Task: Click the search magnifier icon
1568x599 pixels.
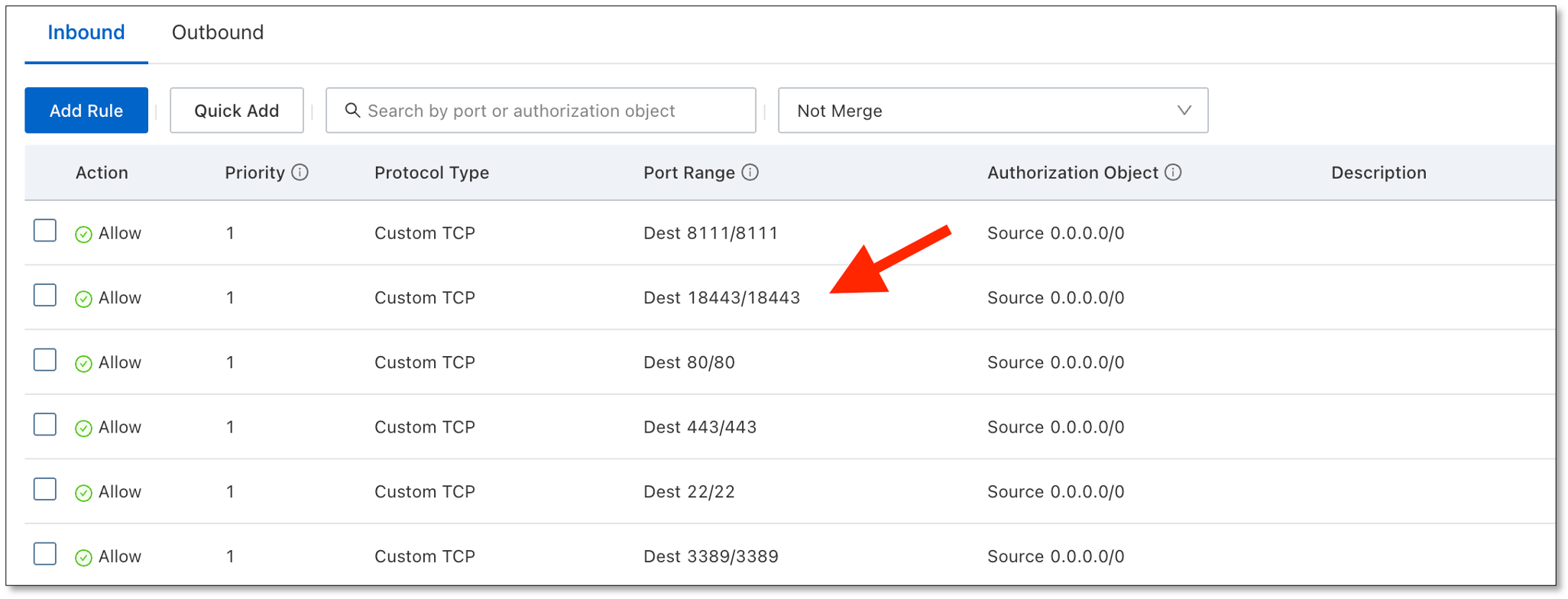Action: pyautogui.click(x=352, y=111)
